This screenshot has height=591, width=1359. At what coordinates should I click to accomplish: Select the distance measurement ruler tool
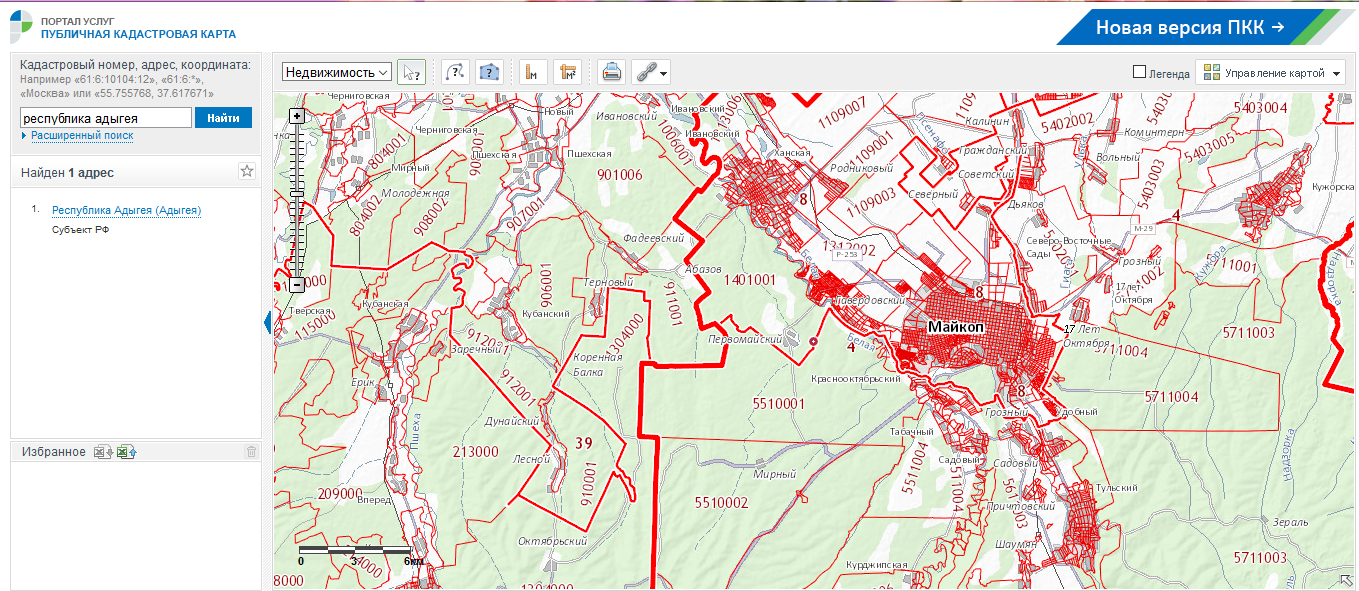pyautogui.click(x=533, y=72)
